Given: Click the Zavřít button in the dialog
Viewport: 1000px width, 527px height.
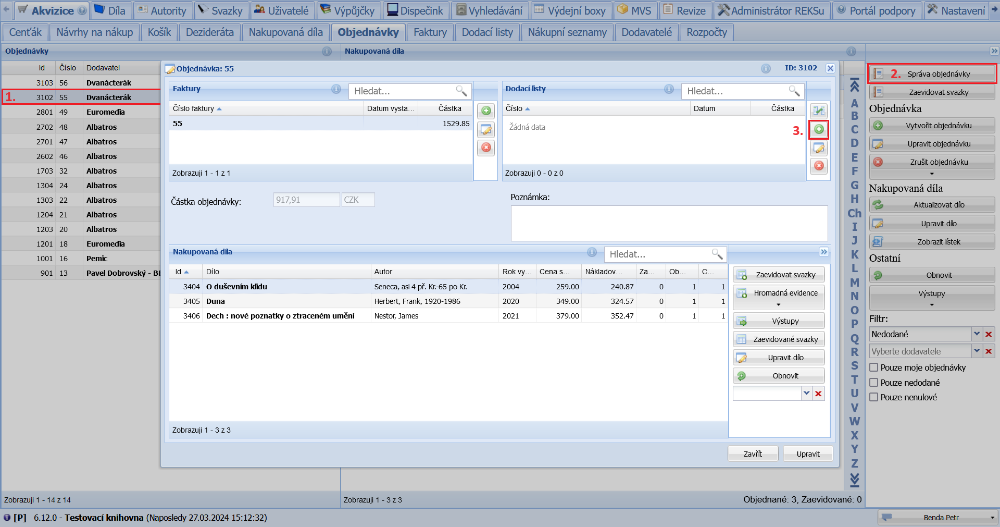Looking at the screenshot, I should pyautogui.click(x=753, y=453).
